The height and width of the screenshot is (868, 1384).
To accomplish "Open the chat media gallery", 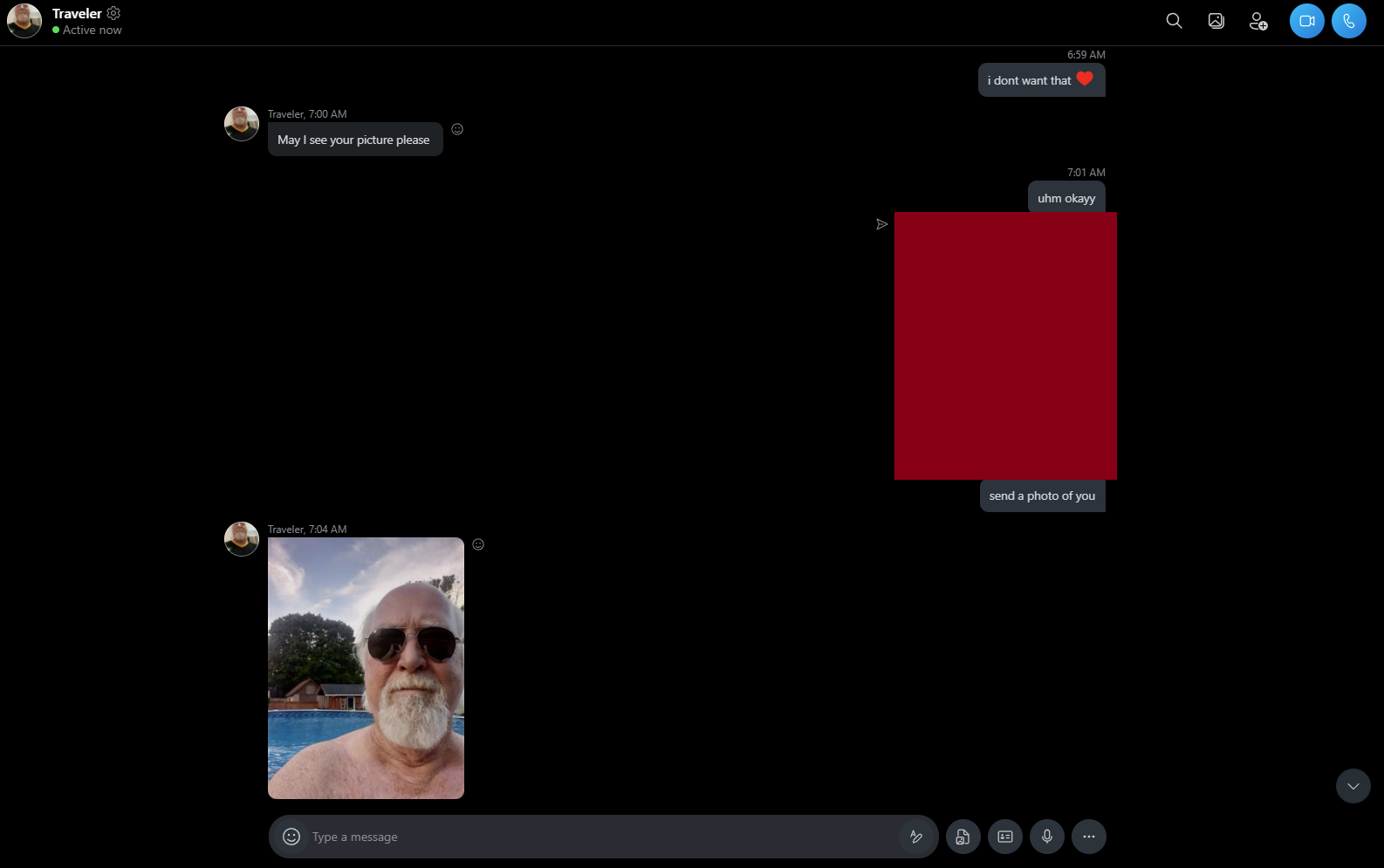I will point(1216,21).
